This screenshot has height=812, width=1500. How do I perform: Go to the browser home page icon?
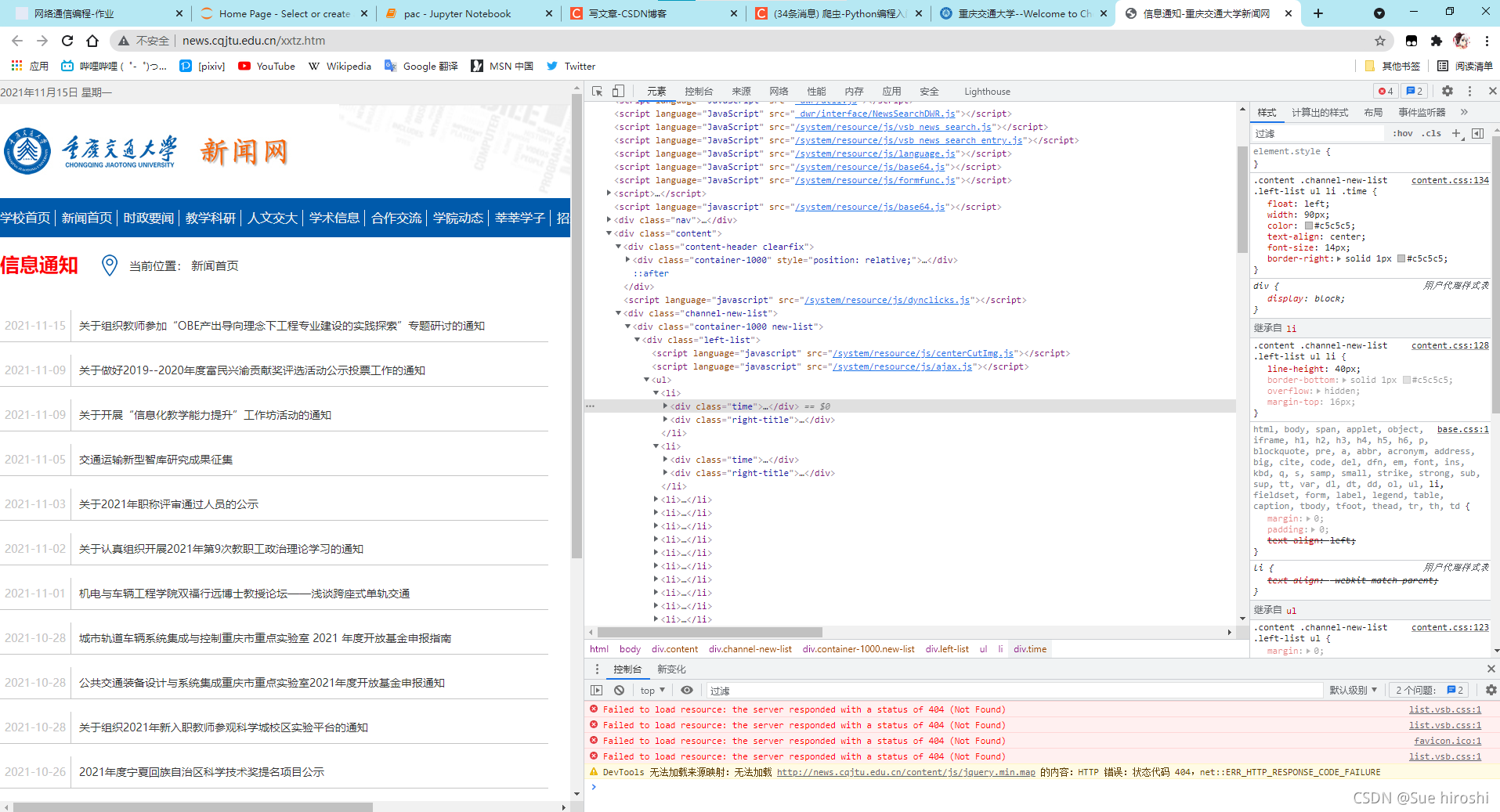click(92, 41)
